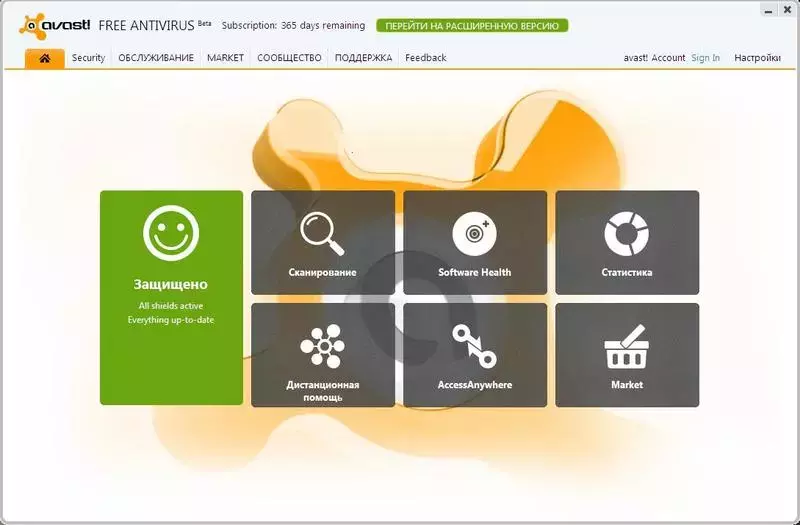Click the FREE ANTIVIRUS title text
This screenshot has height=525, width=800.
[146, 26]
